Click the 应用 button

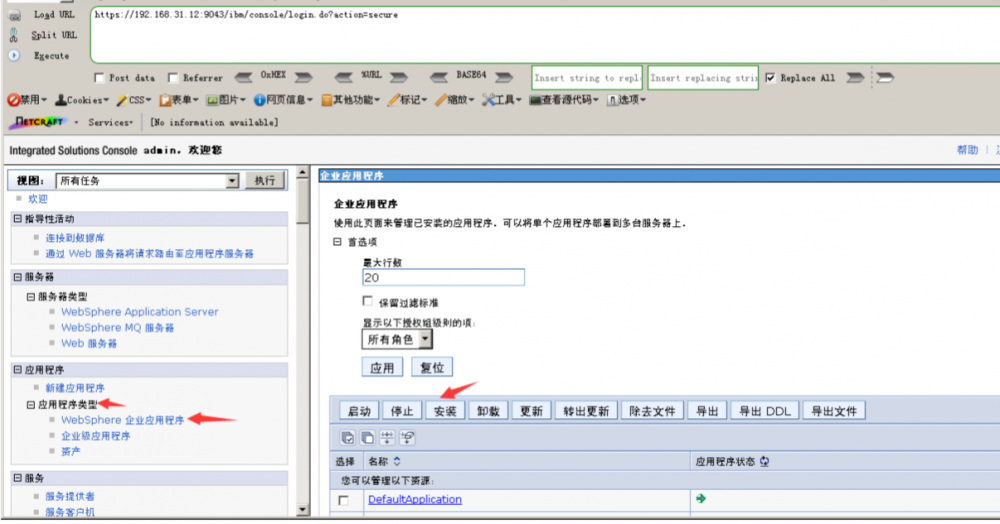tap(382, 368)
